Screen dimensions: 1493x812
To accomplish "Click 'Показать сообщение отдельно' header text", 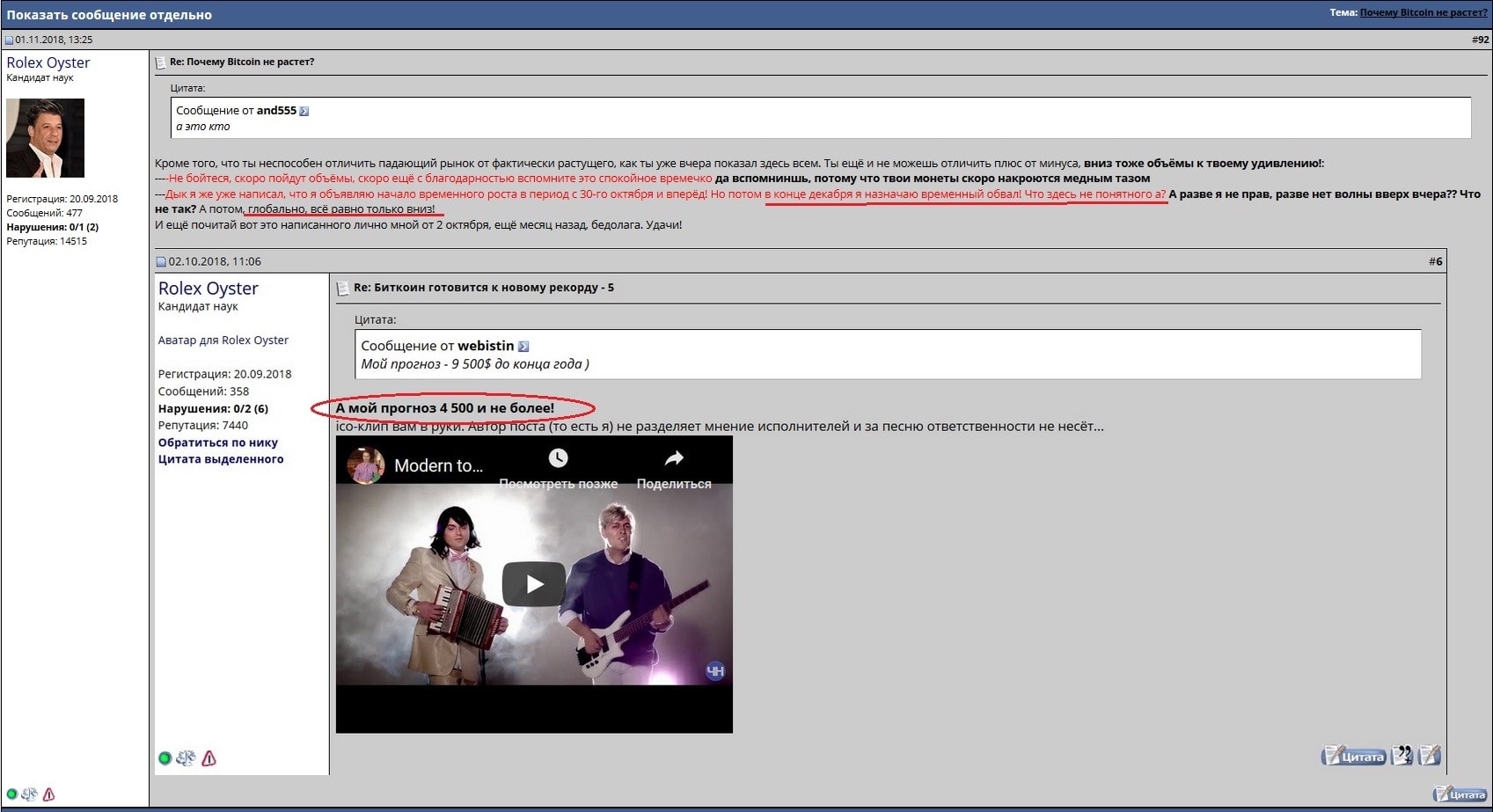I will click(109, 15).
